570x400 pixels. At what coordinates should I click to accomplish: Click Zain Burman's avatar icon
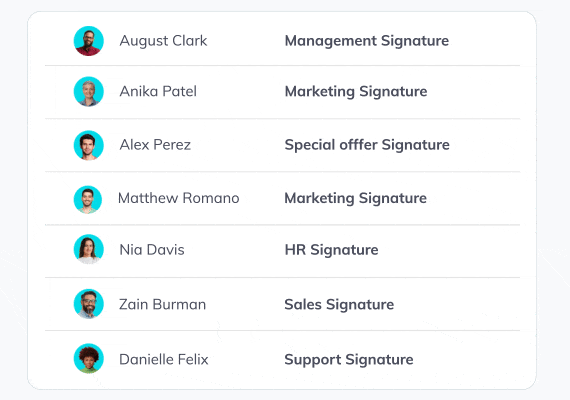[89, 304]
